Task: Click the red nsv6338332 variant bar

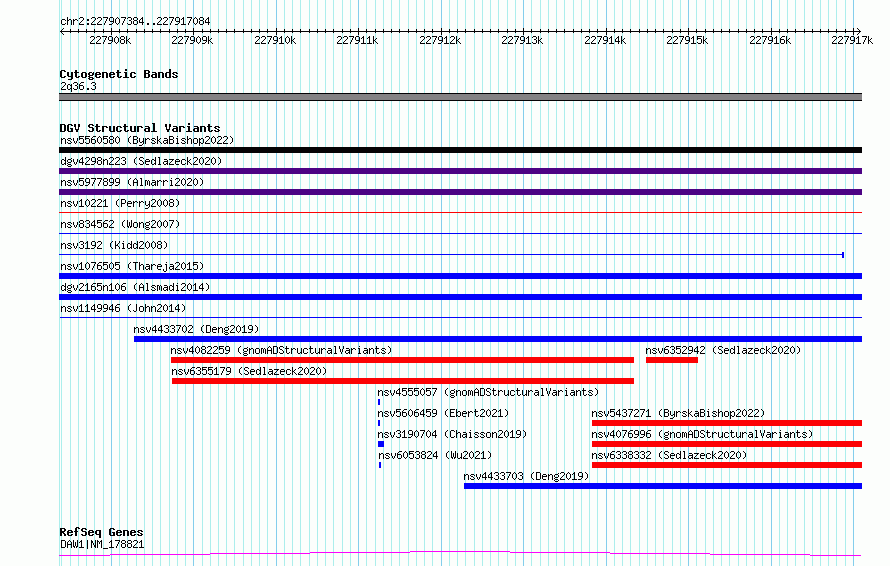Action: pyautogui.click(x=727, y=465)
